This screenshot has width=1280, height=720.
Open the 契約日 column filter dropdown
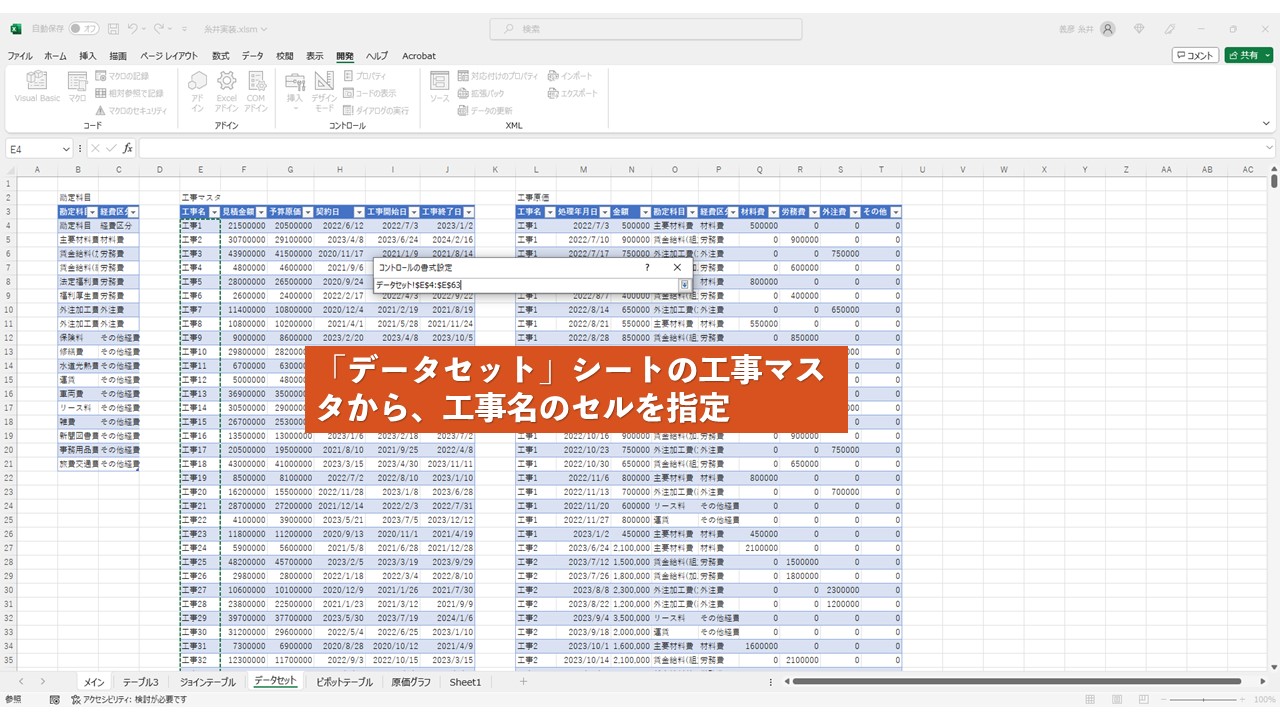359,212
